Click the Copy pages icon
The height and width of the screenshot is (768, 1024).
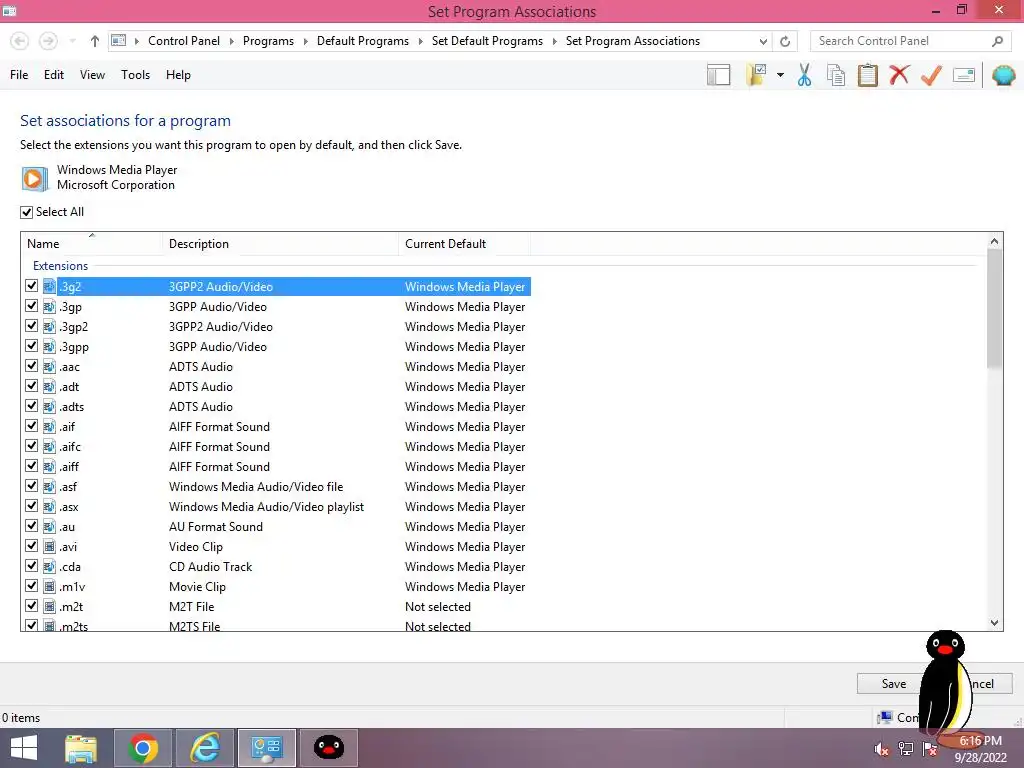[836, 75]
